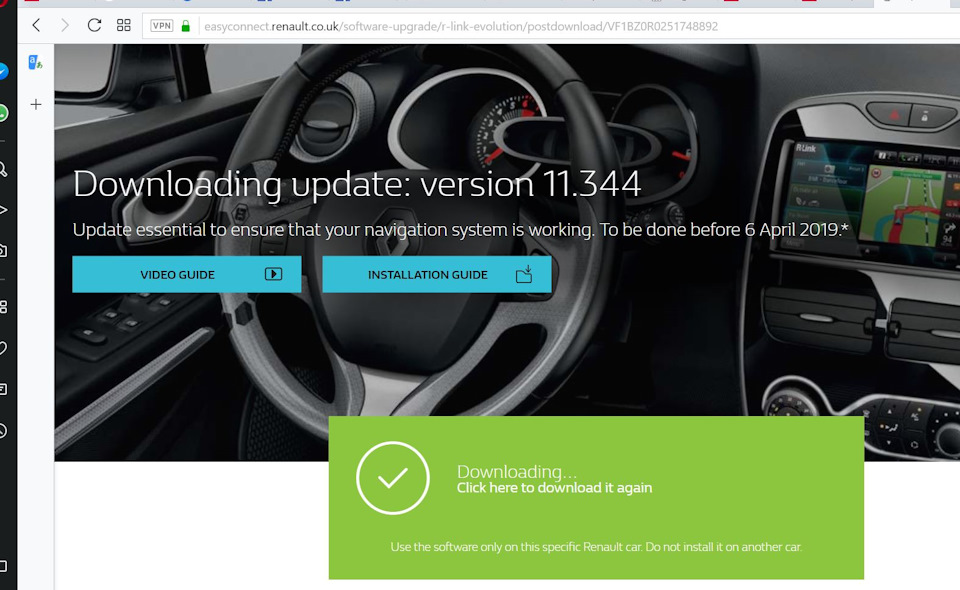Open the search icon in Opera sidebar
The height and width of the screenshot is (590, 960).
pos(3,170)
